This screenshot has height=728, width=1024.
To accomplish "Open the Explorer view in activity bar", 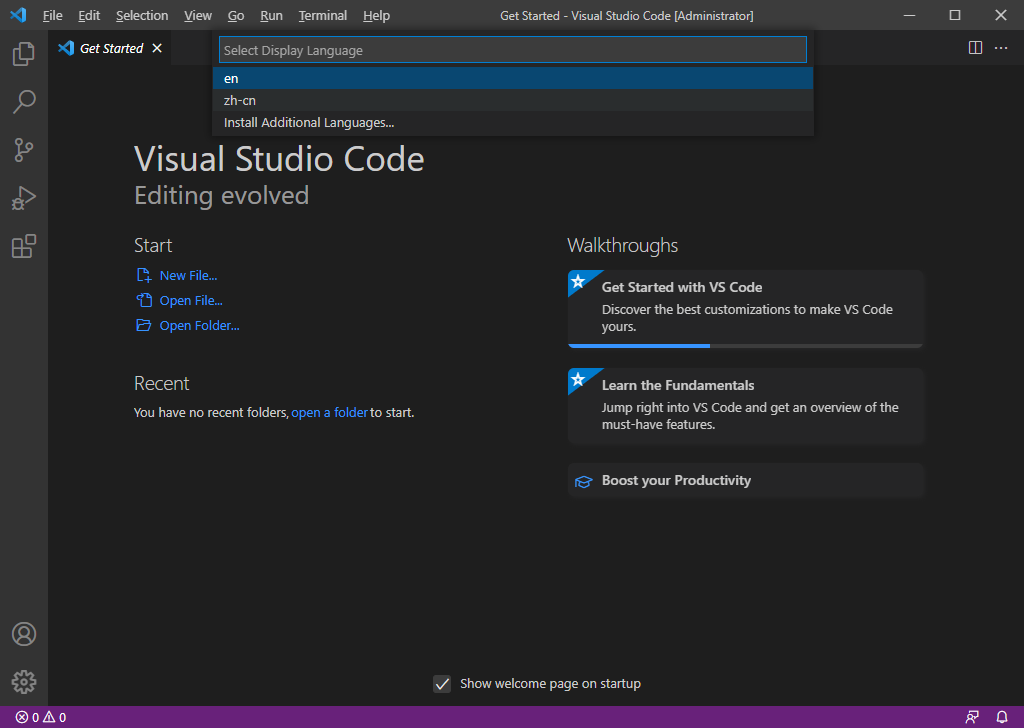I will point(24,54).
